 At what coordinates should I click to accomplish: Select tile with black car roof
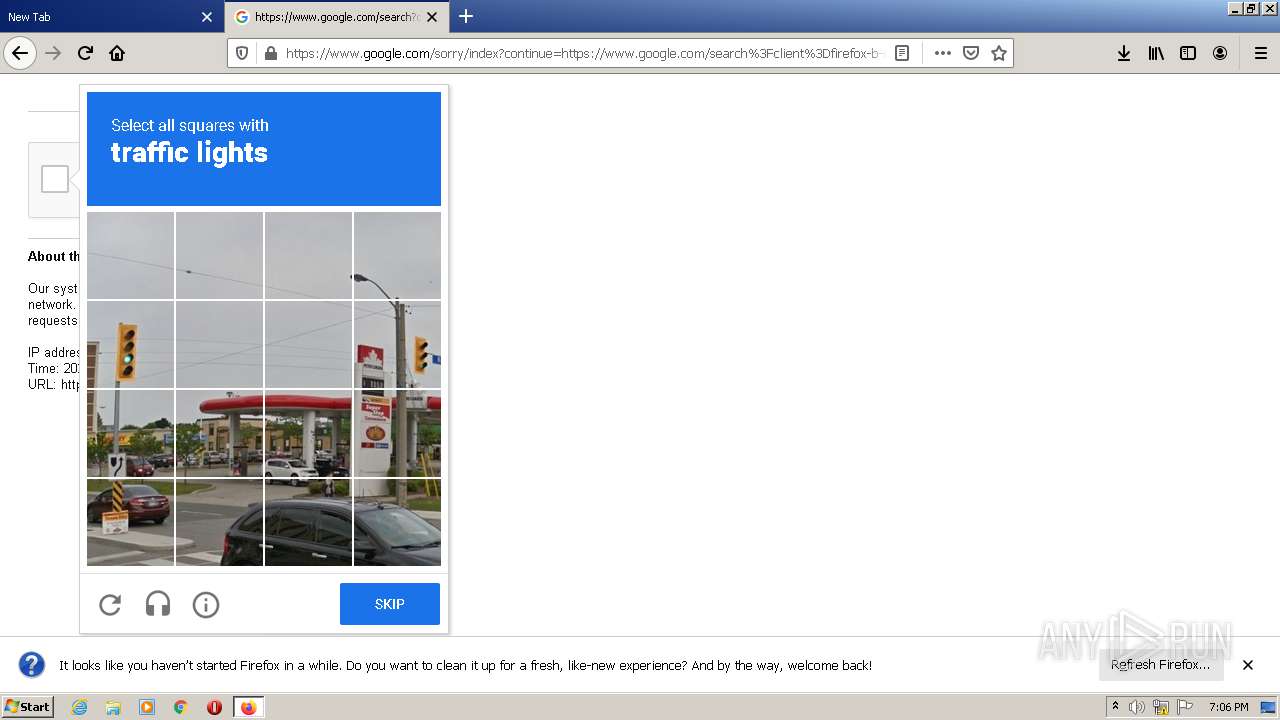point(308,522)
